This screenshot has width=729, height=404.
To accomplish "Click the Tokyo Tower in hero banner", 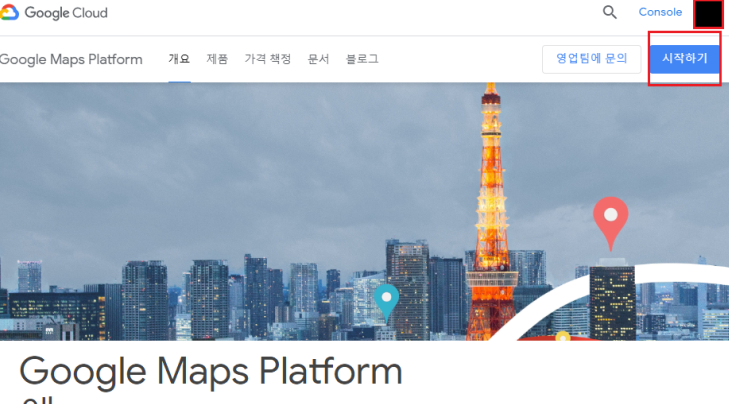I will tap(491, 212).
